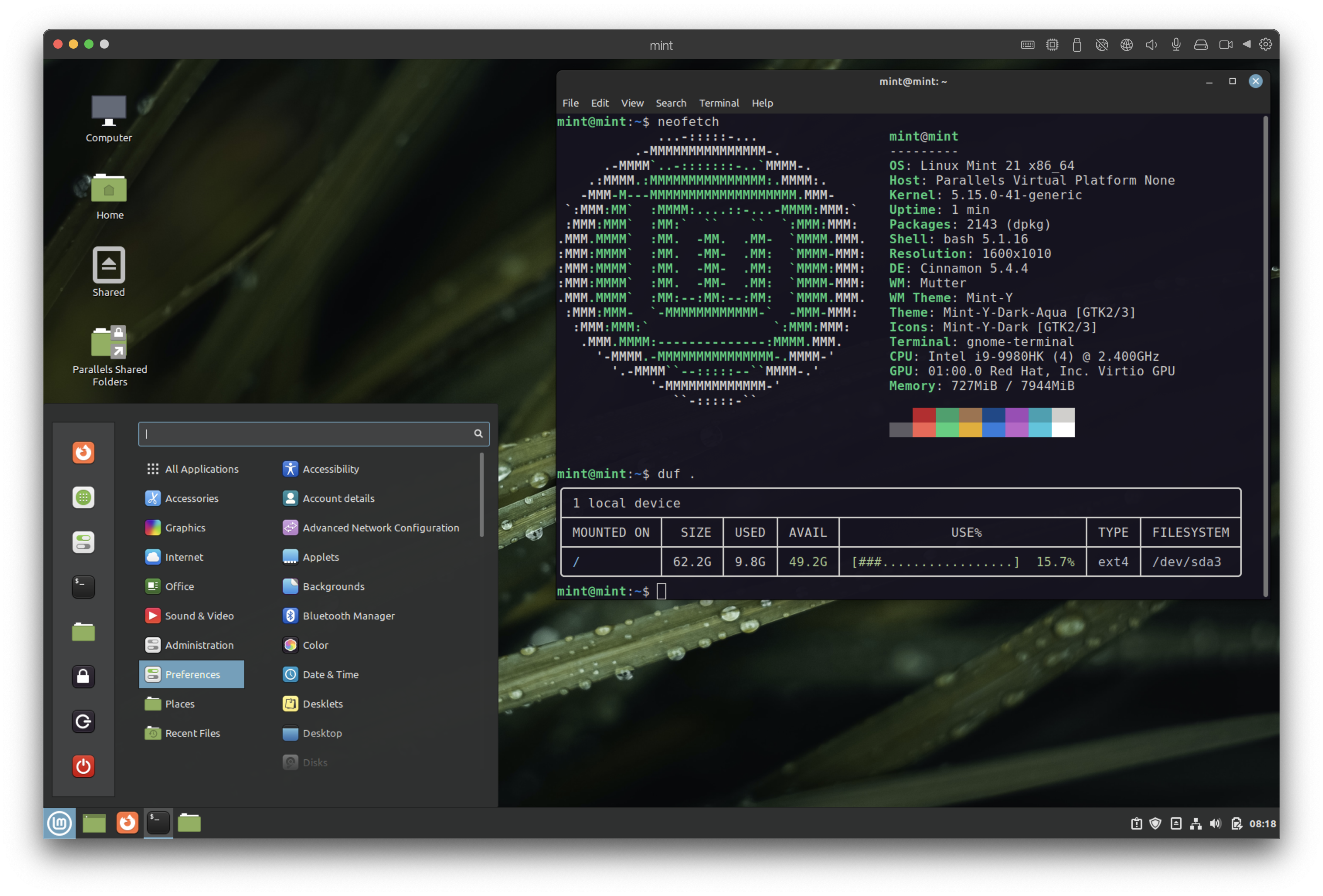The image size is (1323, 896).
Task: Click the Parallels sound speaker icon
Action: 1151,45
